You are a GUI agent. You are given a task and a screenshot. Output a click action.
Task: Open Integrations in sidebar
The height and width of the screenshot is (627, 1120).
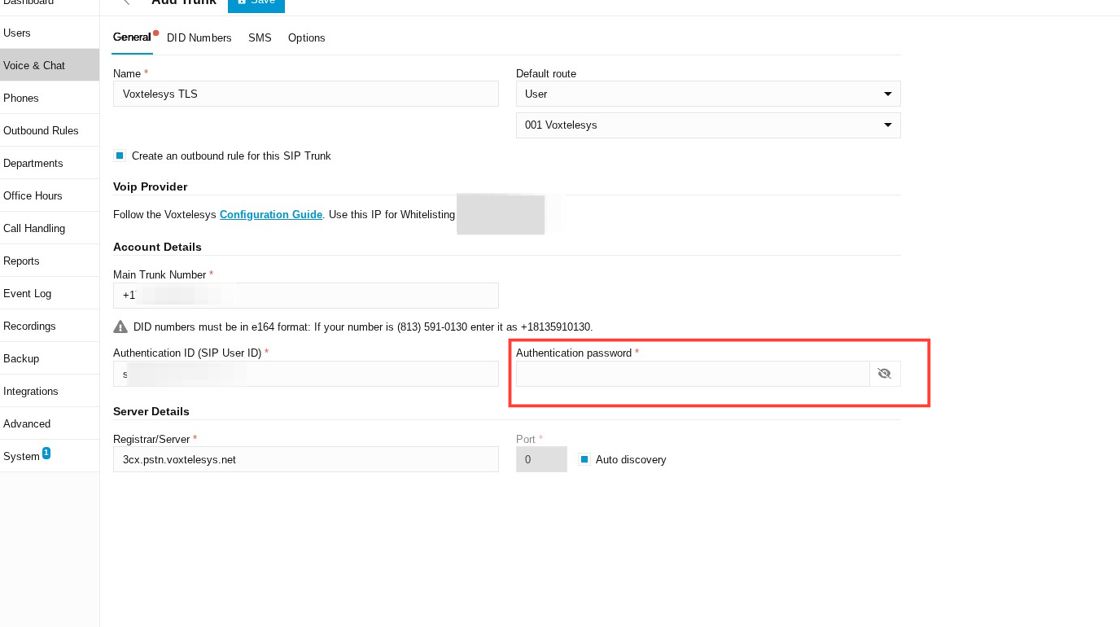click(x=49, y=391)
